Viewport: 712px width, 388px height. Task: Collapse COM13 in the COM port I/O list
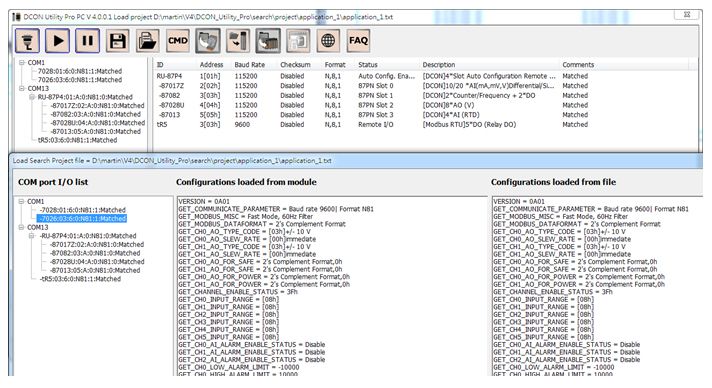(x=21, y=227)
